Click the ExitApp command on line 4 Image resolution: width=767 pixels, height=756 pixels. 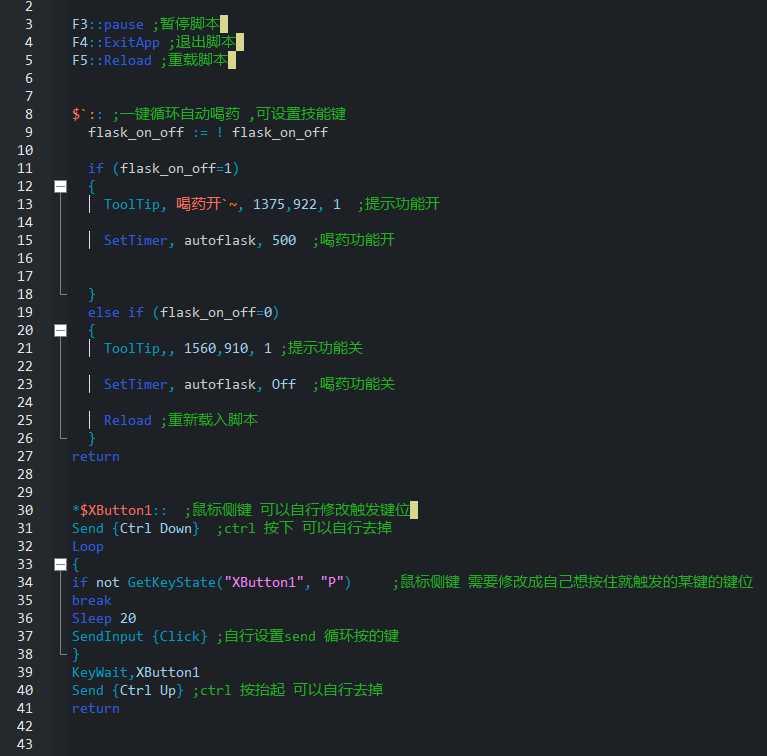[128, 42]
